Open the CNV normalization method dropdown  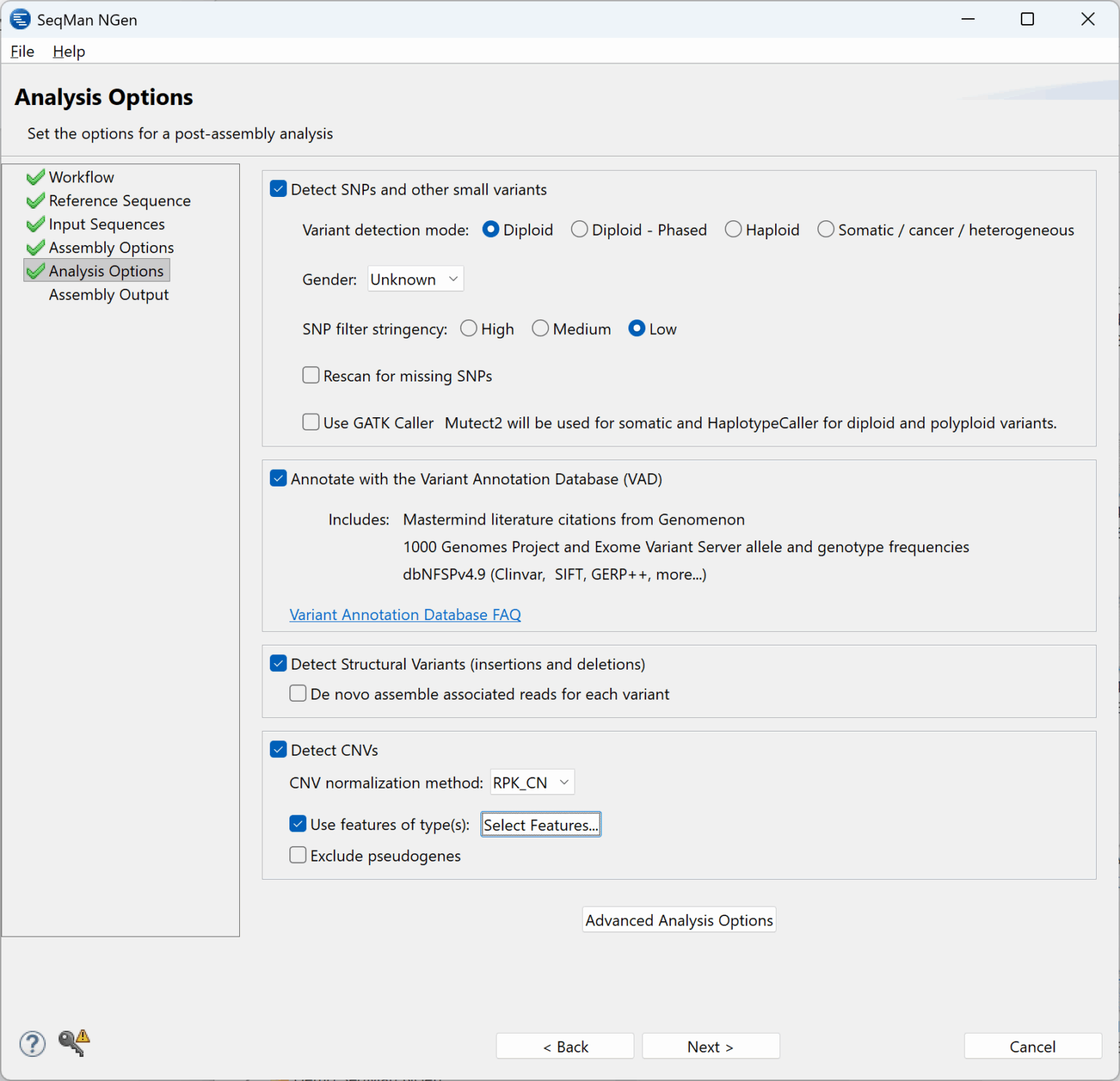[532, 783]
